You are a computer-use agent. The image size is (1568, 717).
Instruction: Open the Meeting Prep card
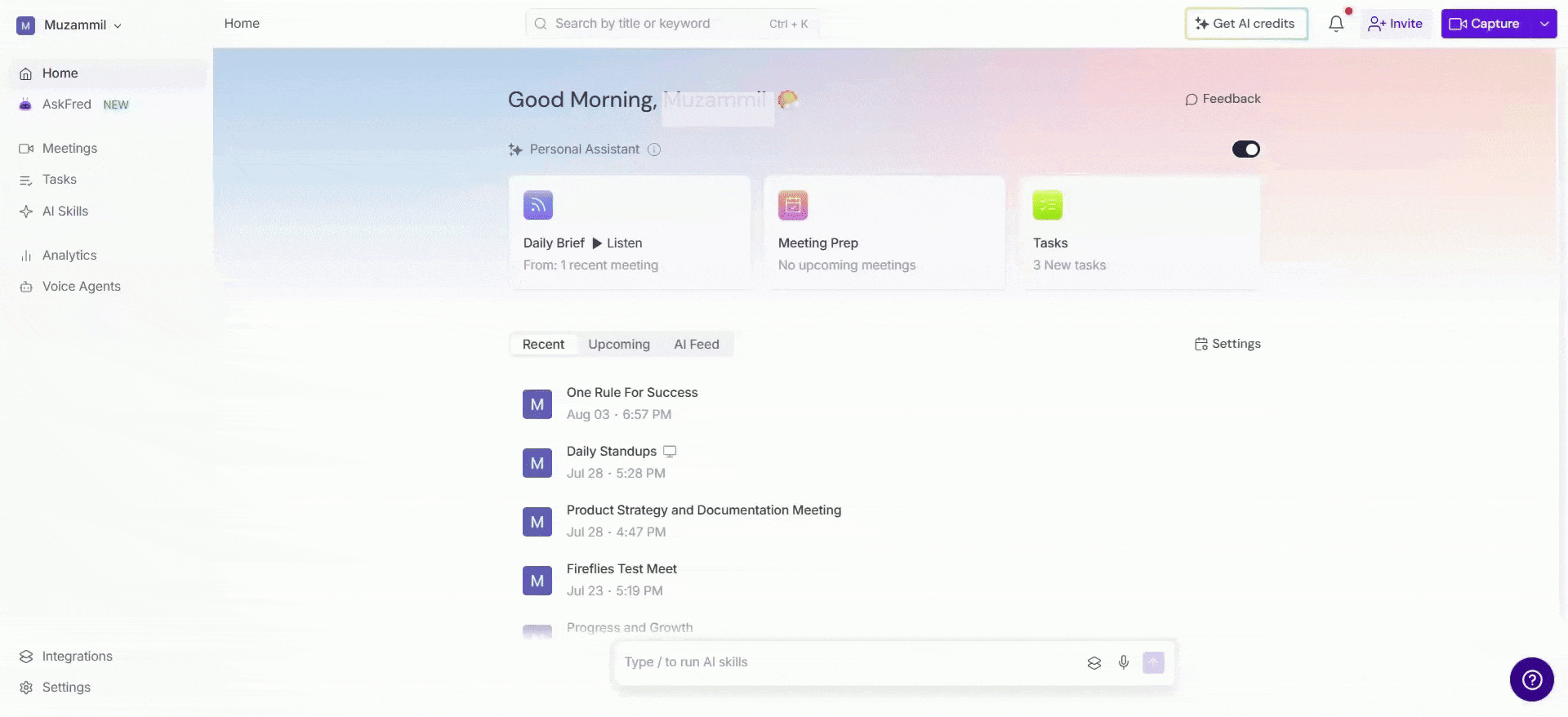tap(884, 232)
